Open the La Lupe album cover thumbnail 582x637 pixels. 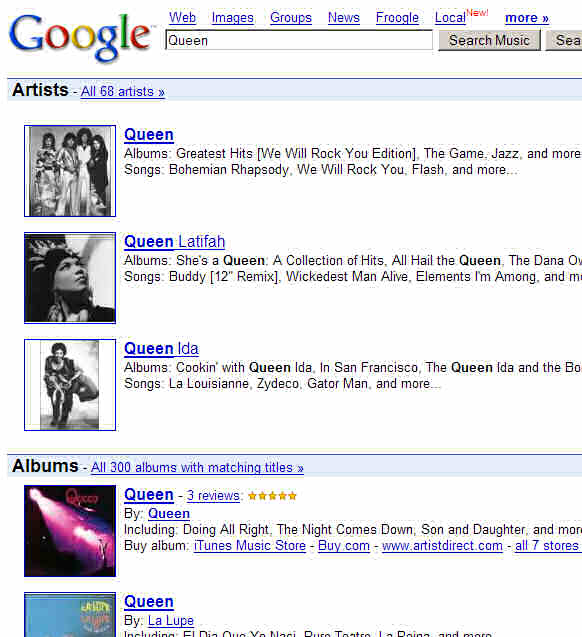pyautogui.click(x=70, y=615)
